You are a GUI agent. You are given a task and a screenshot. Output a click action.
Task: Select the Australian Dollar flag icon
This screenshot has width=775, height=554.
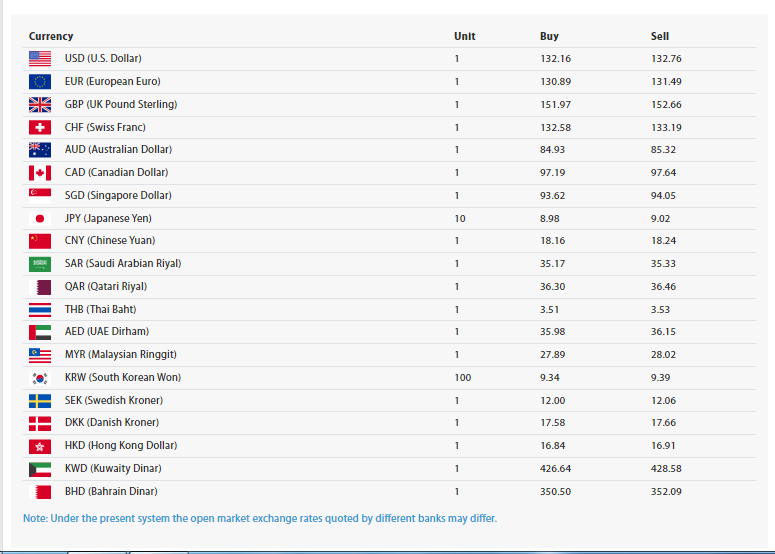pyautogui.click(x=40, y=150)
